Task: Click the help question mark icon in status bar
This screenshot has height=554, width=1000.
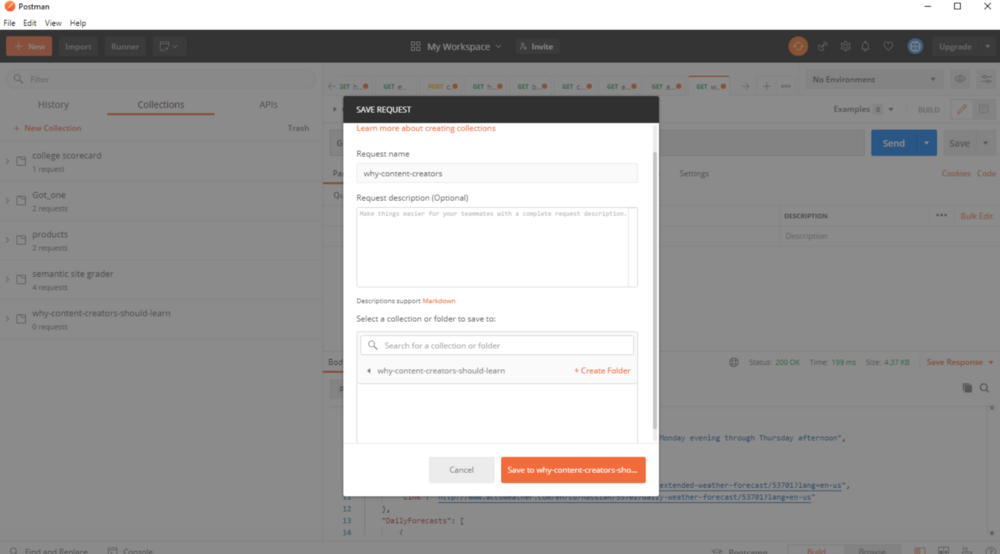Action: point(990,550)
